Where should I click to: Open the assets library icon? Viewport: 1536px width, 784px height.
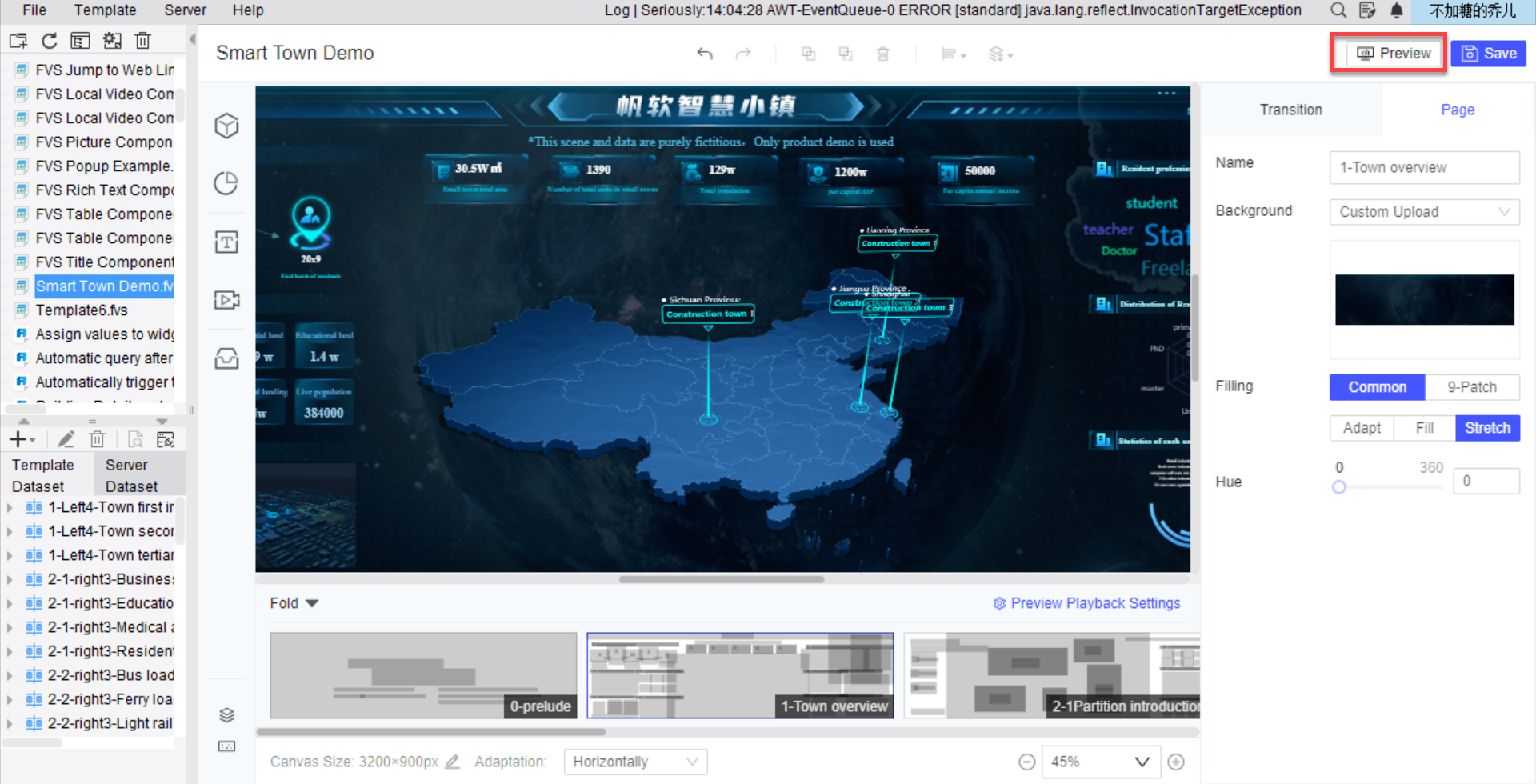pyautogui.click(x=226, y=358)
